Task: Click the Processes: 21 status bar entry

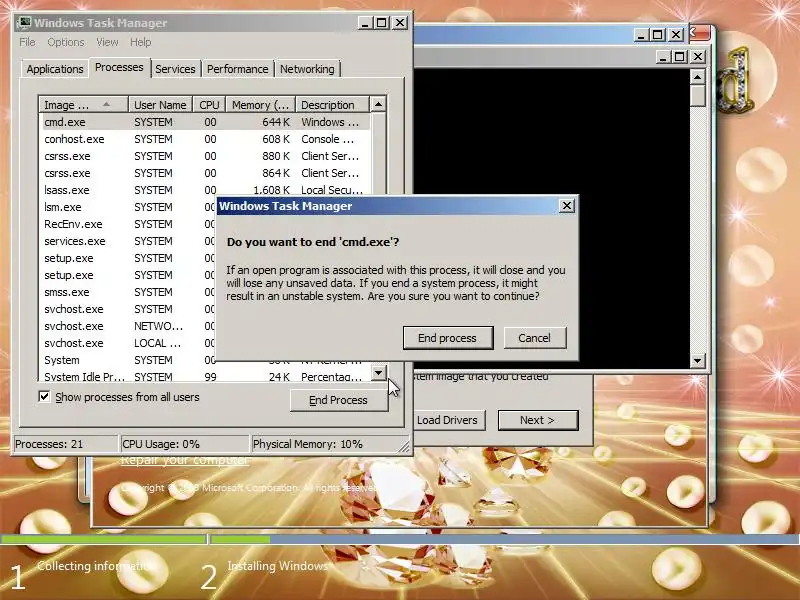Action: pyautogui.click(x=65, y=444)
